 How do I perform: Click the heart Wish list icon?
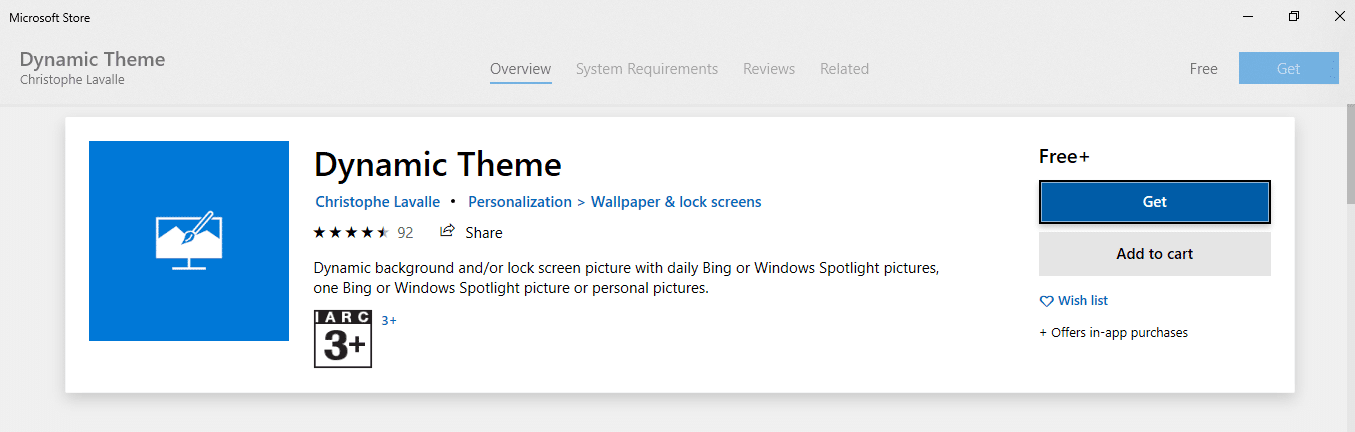coord(1047,301)
